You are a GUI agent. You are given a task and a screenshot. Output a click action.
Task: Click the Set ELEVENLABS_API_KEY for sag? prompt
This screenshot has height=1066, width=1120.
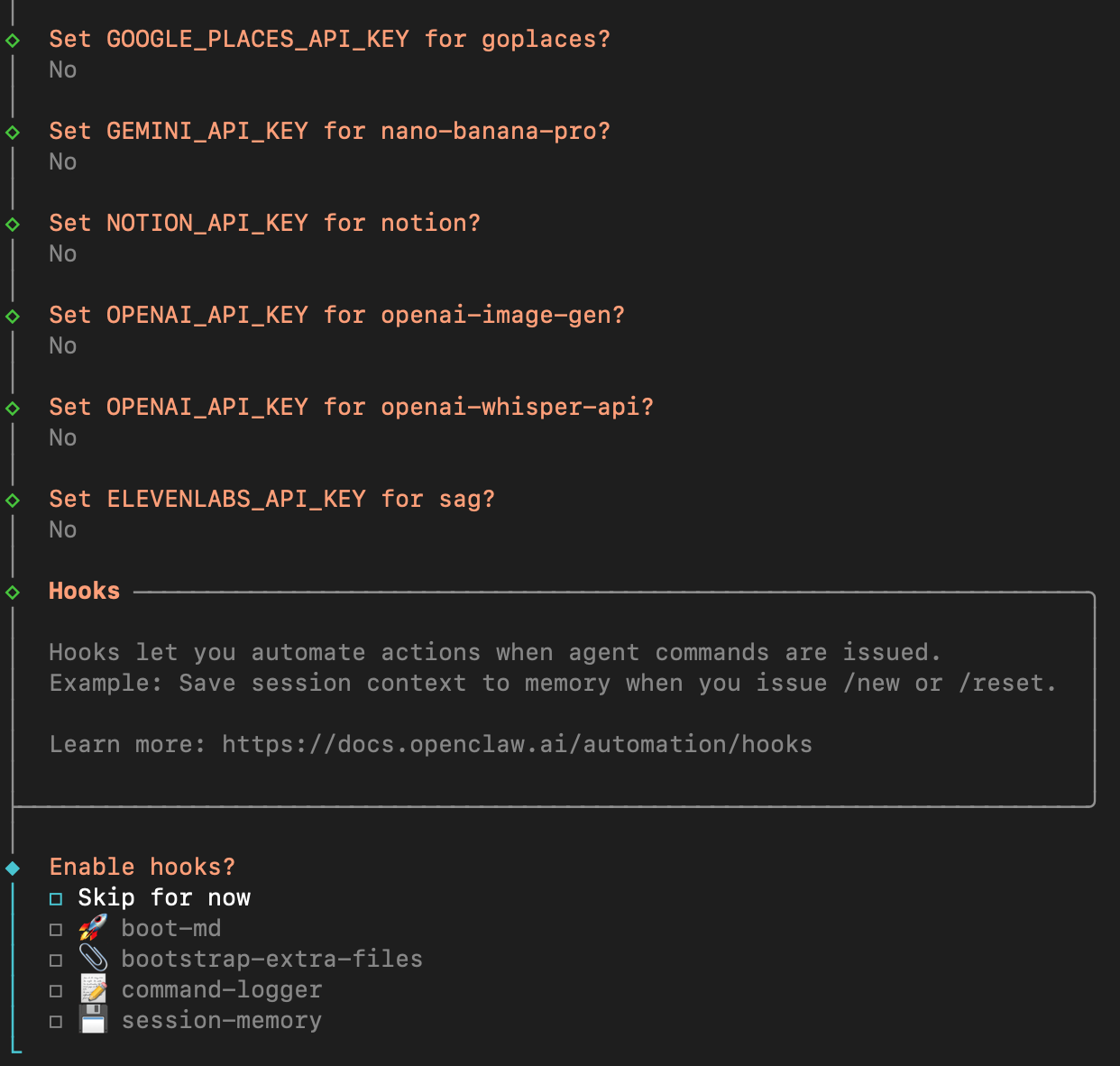pyautogui.click(x=271, y=499)
